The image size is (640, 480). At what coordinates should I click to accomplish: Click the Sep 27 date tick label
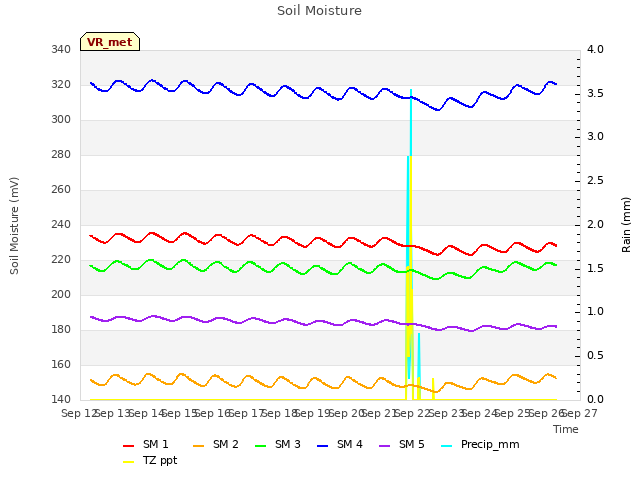[580, 413]
